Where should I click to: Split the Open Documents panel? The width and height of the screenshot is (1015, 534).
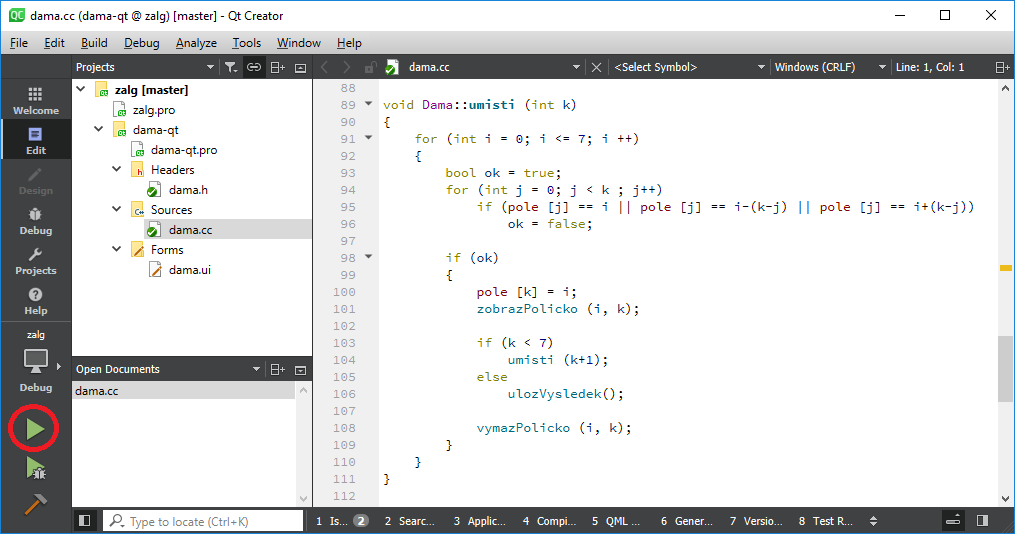[277, 370]
